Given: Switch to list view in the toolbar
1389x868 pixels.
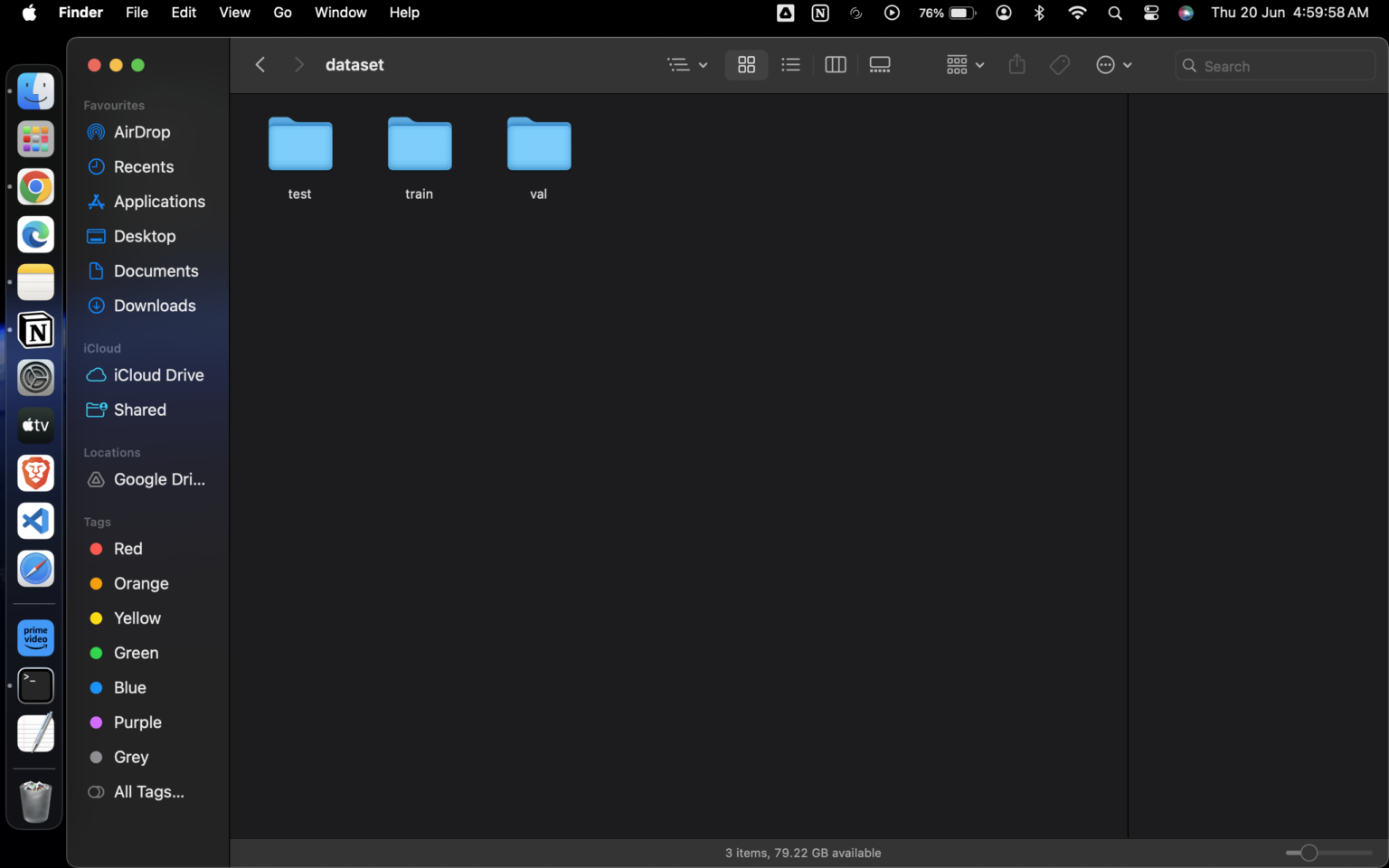Looking at the screenshot, I should 790,64.
